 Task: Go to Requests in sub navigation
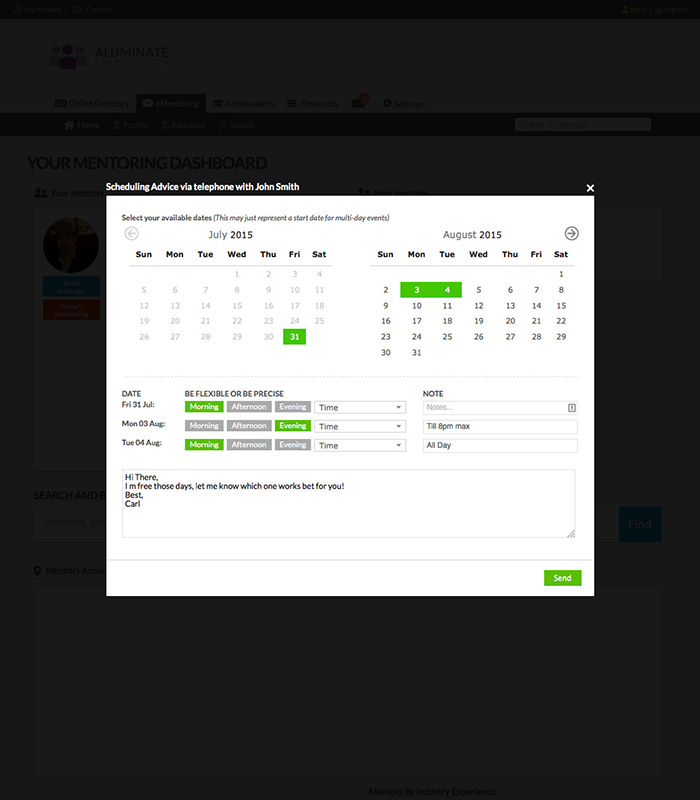(x=183, y=125)
